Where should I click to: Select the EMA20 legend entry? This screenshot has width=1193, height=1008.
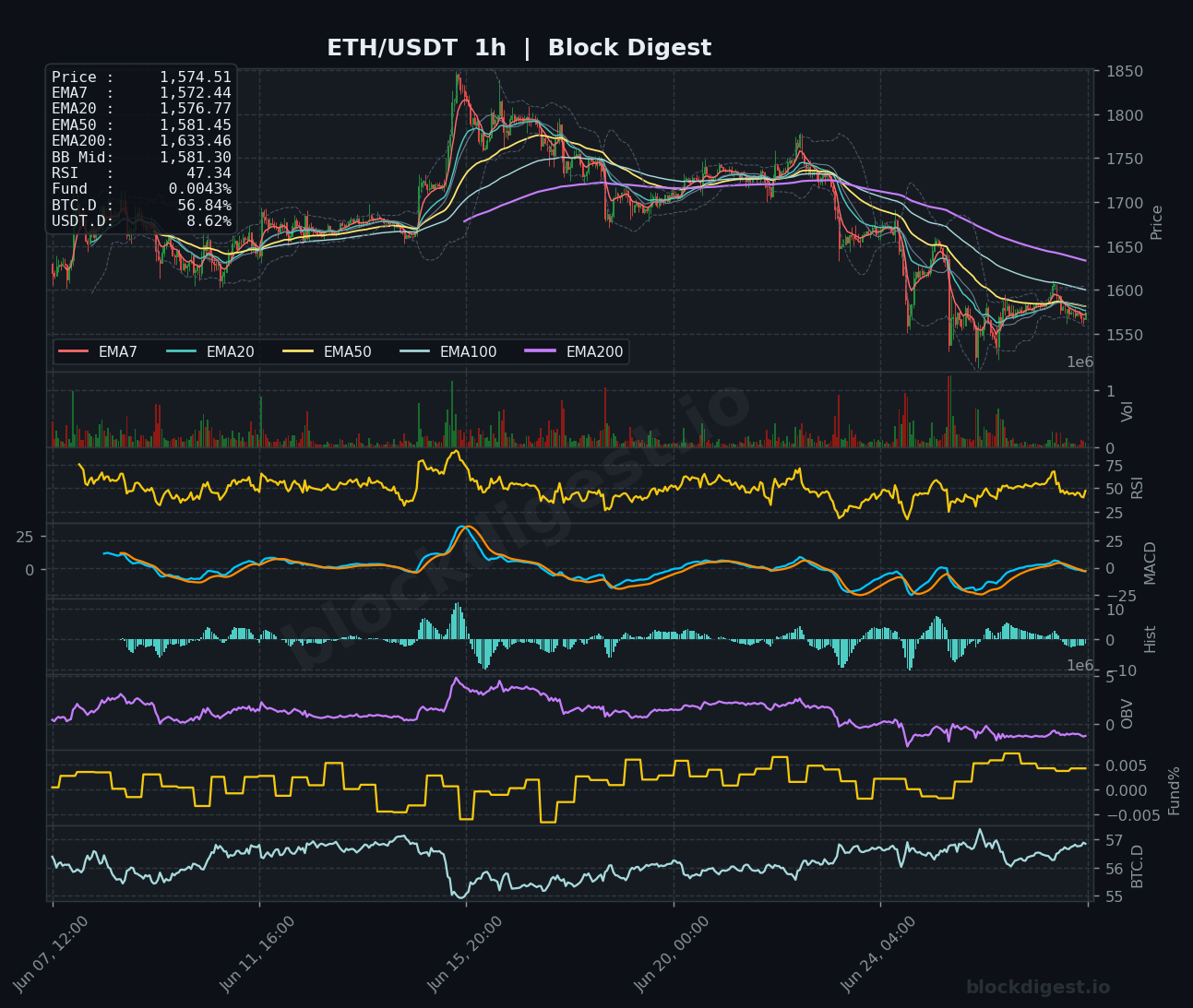point(210,351)
